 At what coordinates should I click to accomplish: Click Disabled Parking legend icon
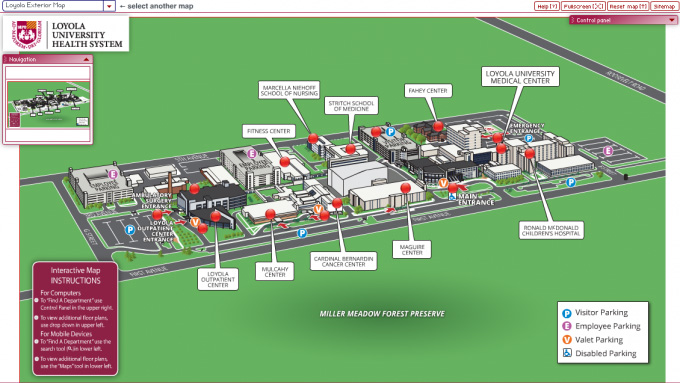coord(567,353)
